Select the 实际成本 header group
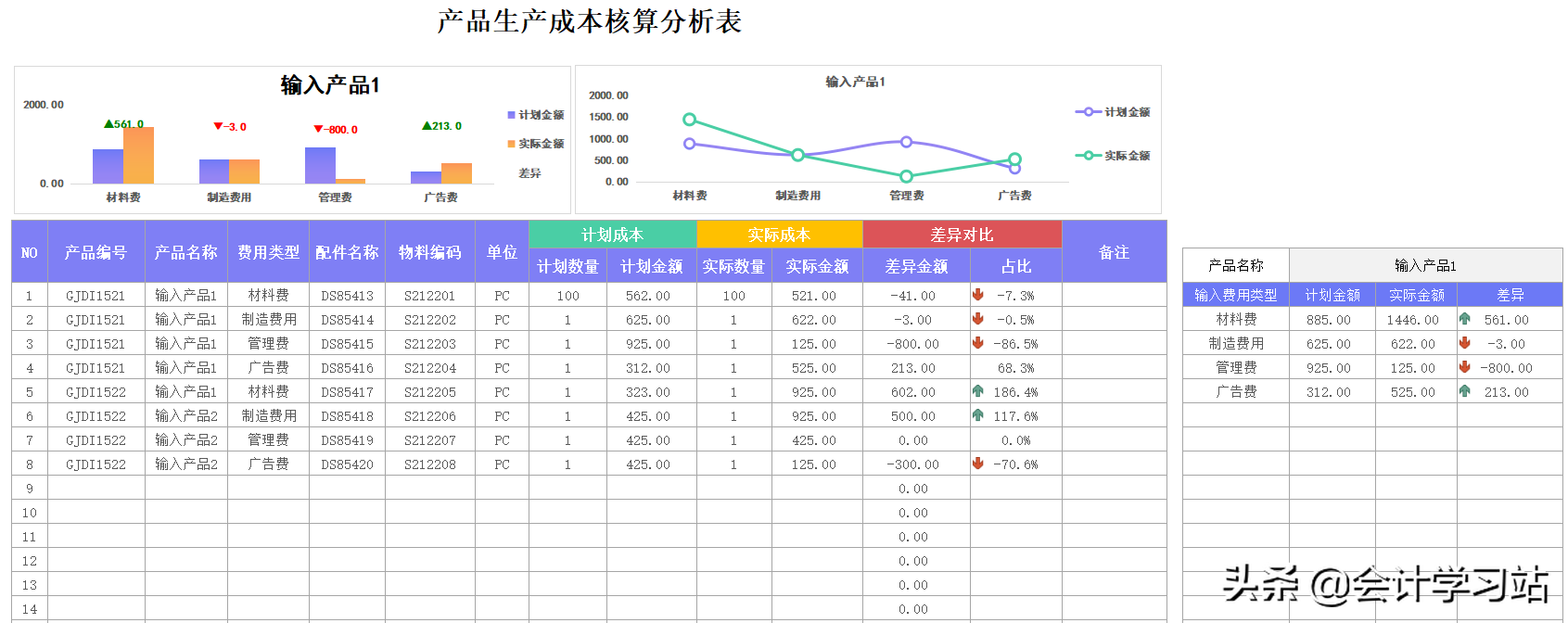The height and width of the screenshot is (623, 1568). [779, 235]
